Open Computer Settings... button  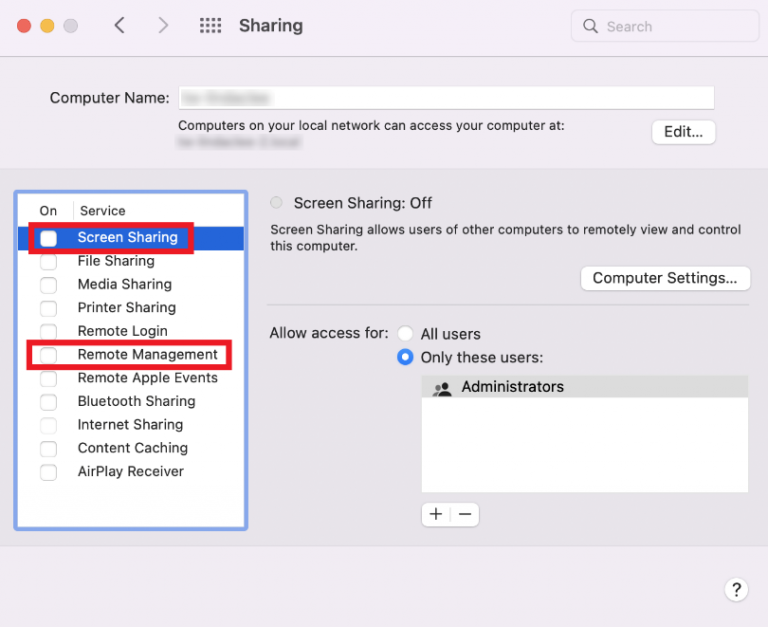pyautogui.click(x=665, y=278)
